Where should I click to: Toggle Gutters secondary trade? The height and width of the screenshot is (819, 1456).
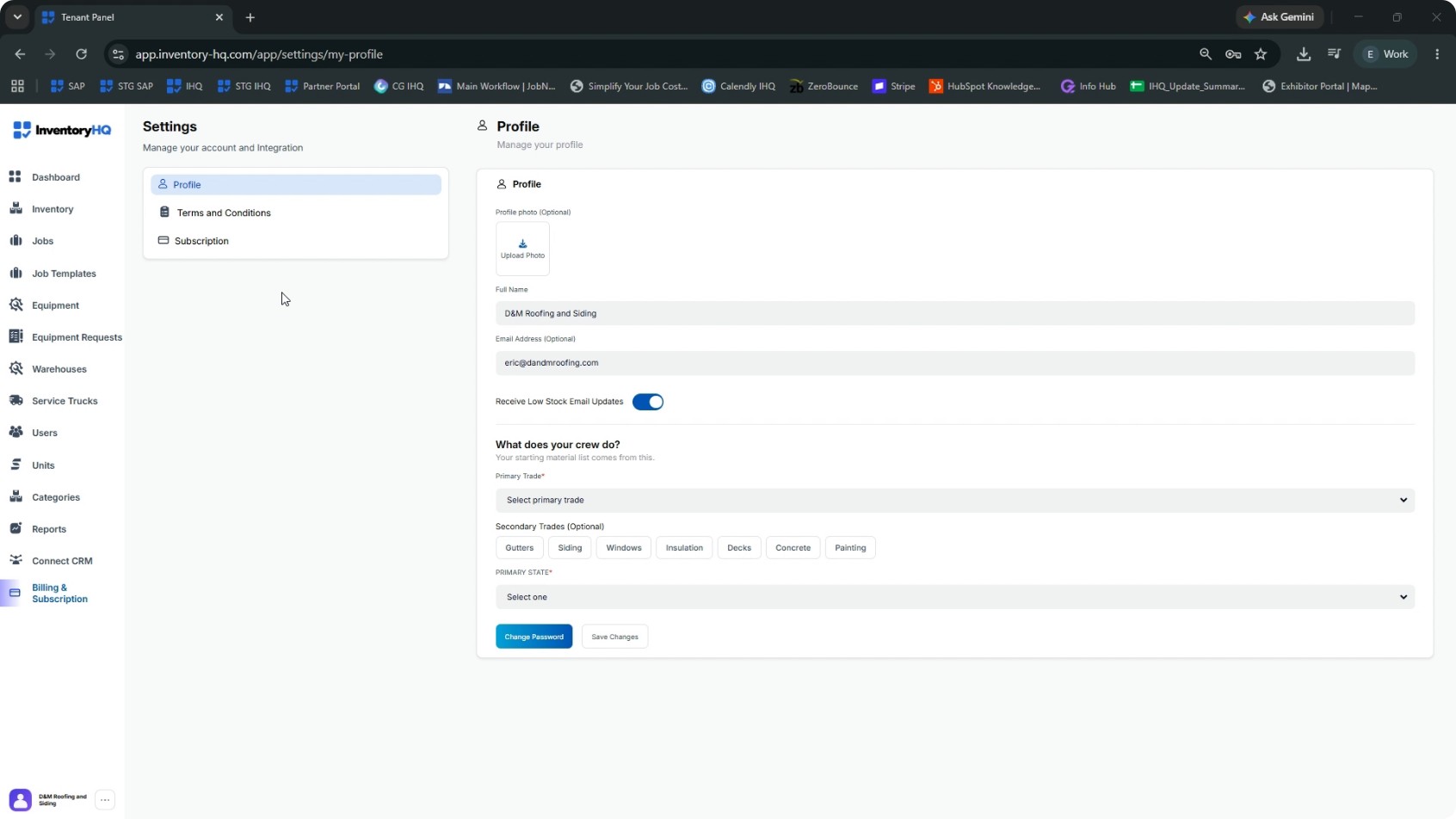(x=520, y=548)
